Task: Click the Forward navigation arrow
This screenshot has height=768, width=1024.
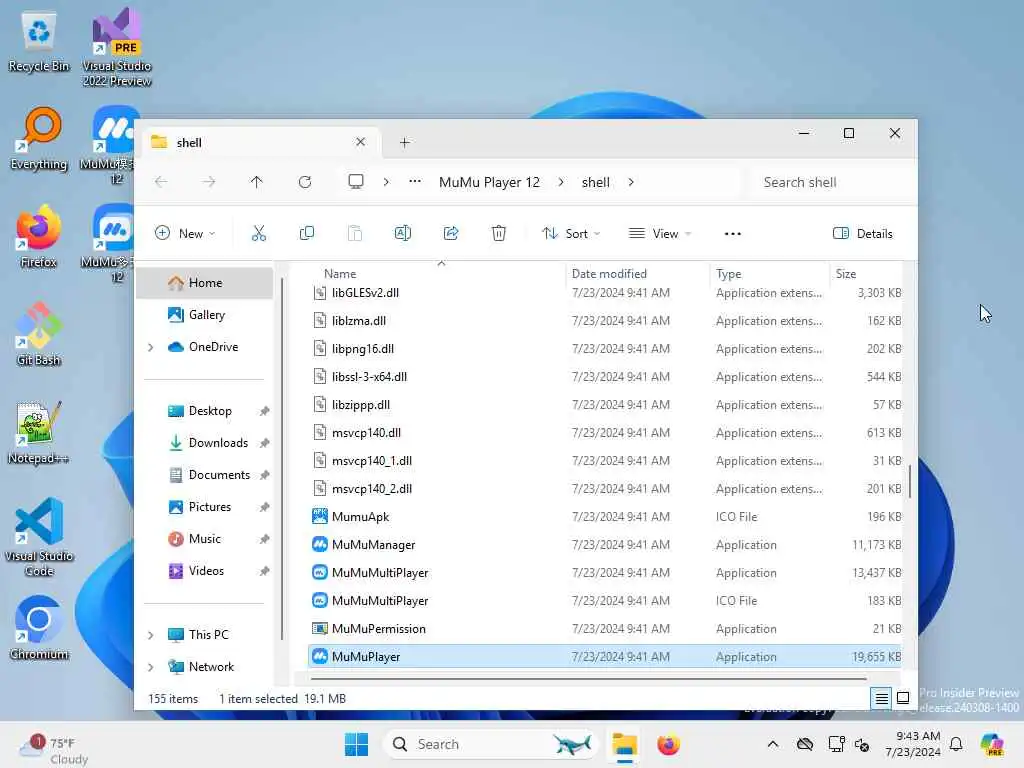Action: 208,182
